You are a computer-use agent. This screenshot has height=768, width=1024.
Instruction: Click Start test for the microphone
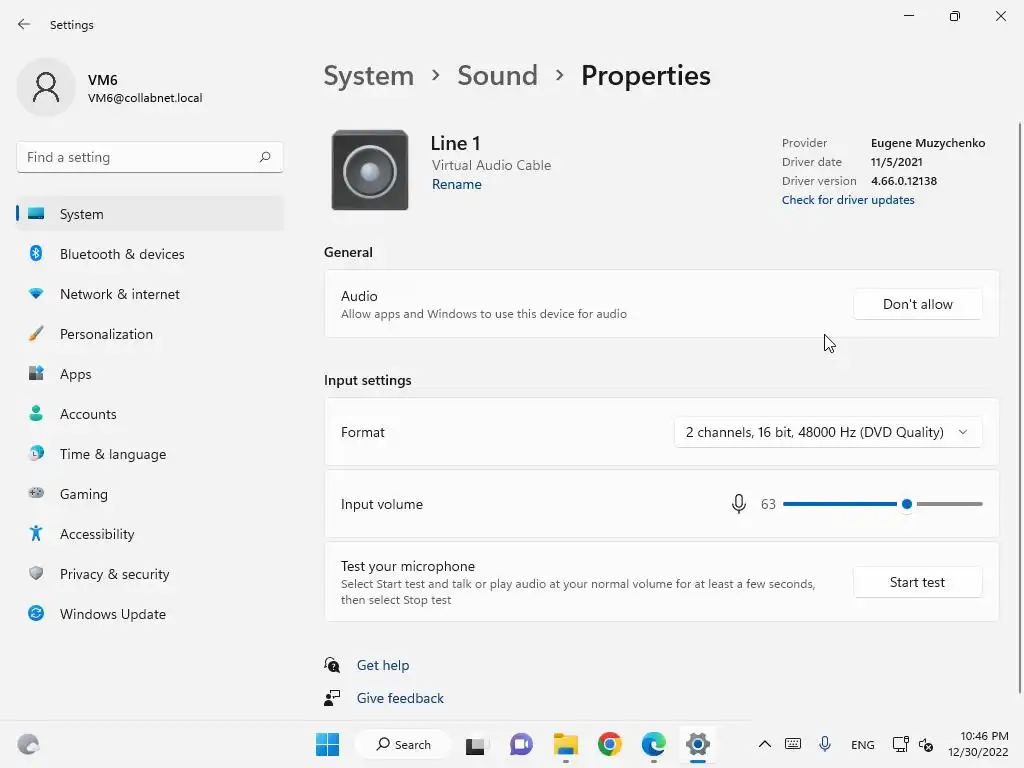tap(917, 582)
